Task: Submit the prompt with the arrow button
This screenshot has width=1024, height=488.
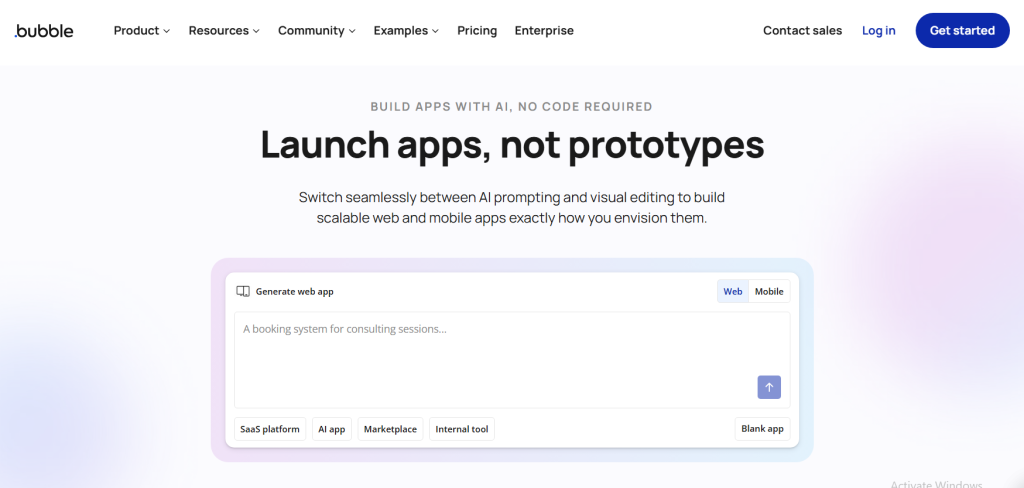Action: point(769,387)
